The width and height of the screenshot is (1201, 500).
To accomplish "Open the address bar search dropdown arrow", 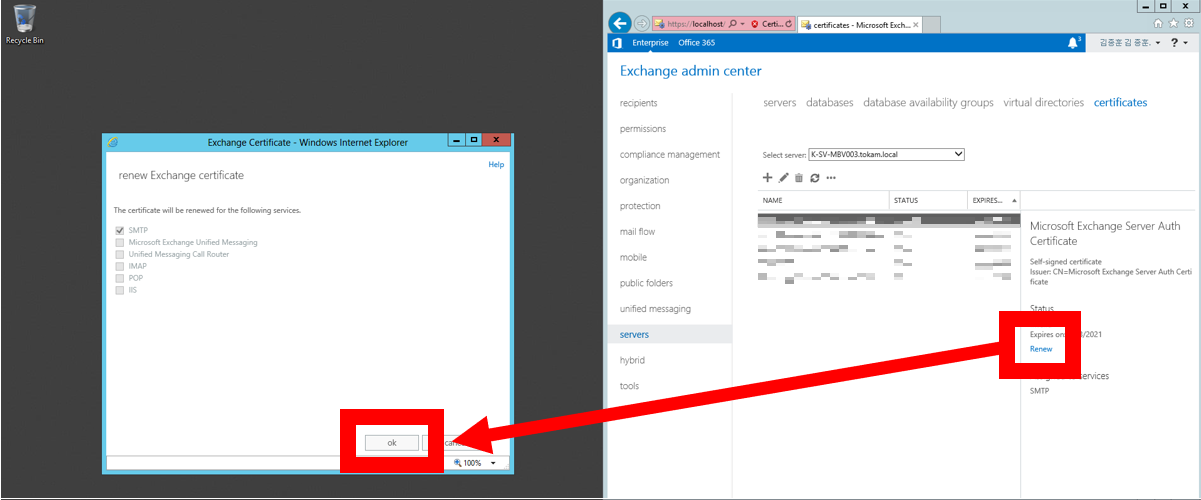I will click(x=742, y=23).
